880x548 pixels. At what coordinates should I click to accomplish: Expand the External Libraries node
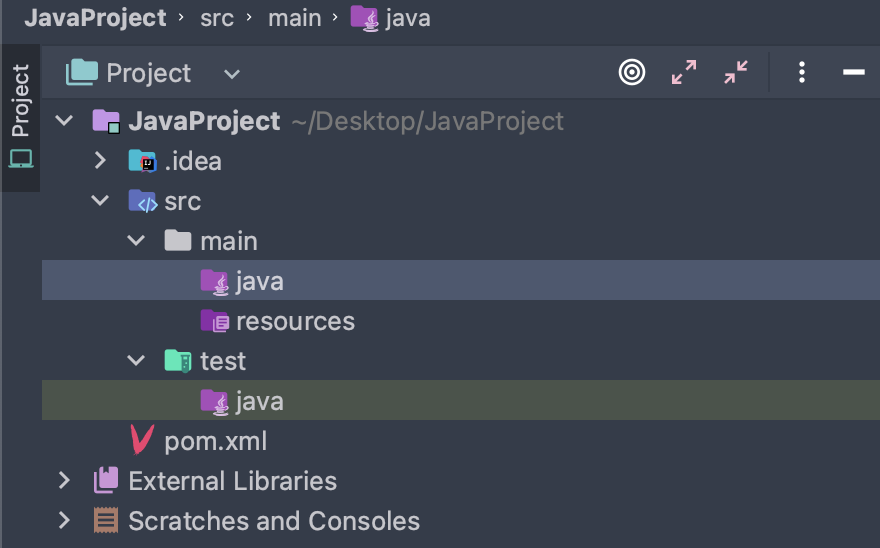tap(65, 481)
